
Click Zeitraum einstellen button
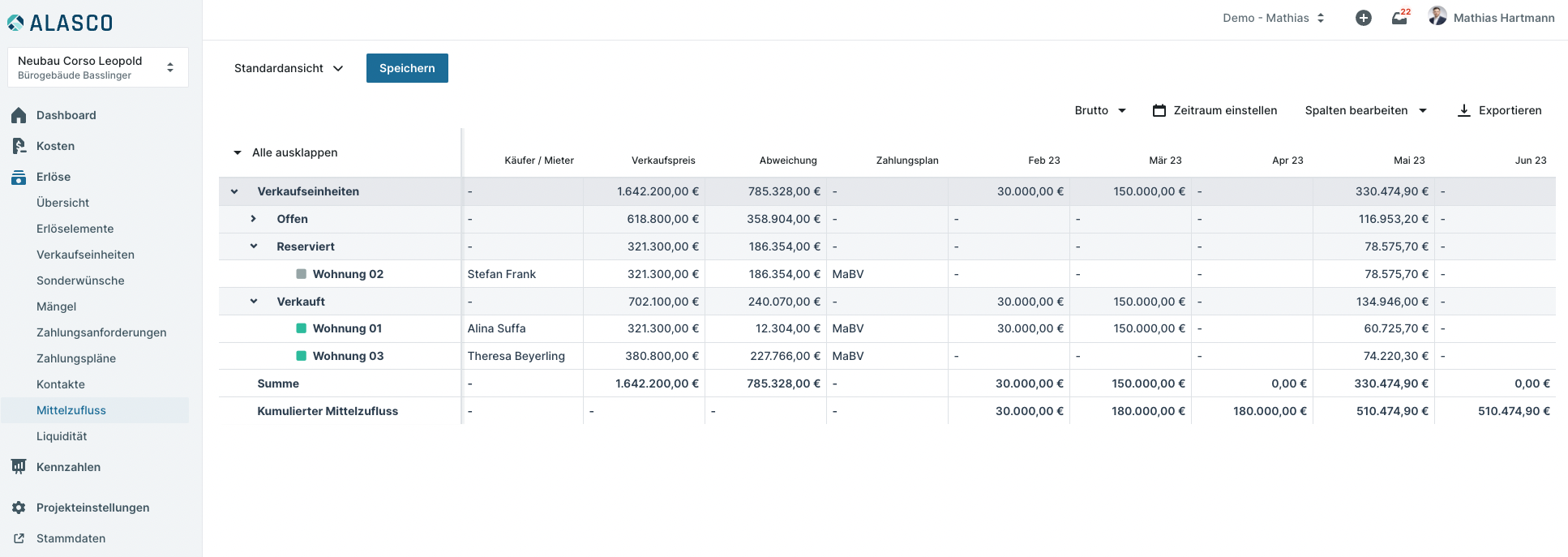click(1215, 110)
